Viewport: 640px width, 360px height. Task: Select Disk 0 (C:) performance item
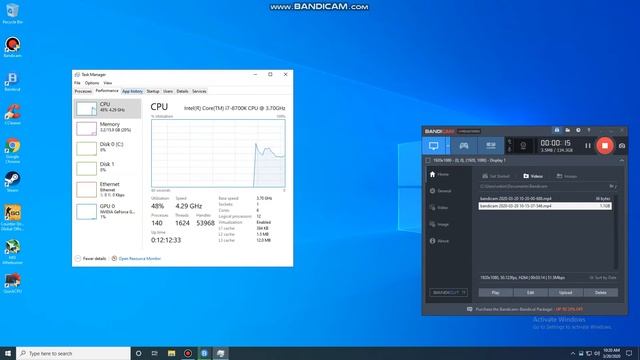(108, 148)
